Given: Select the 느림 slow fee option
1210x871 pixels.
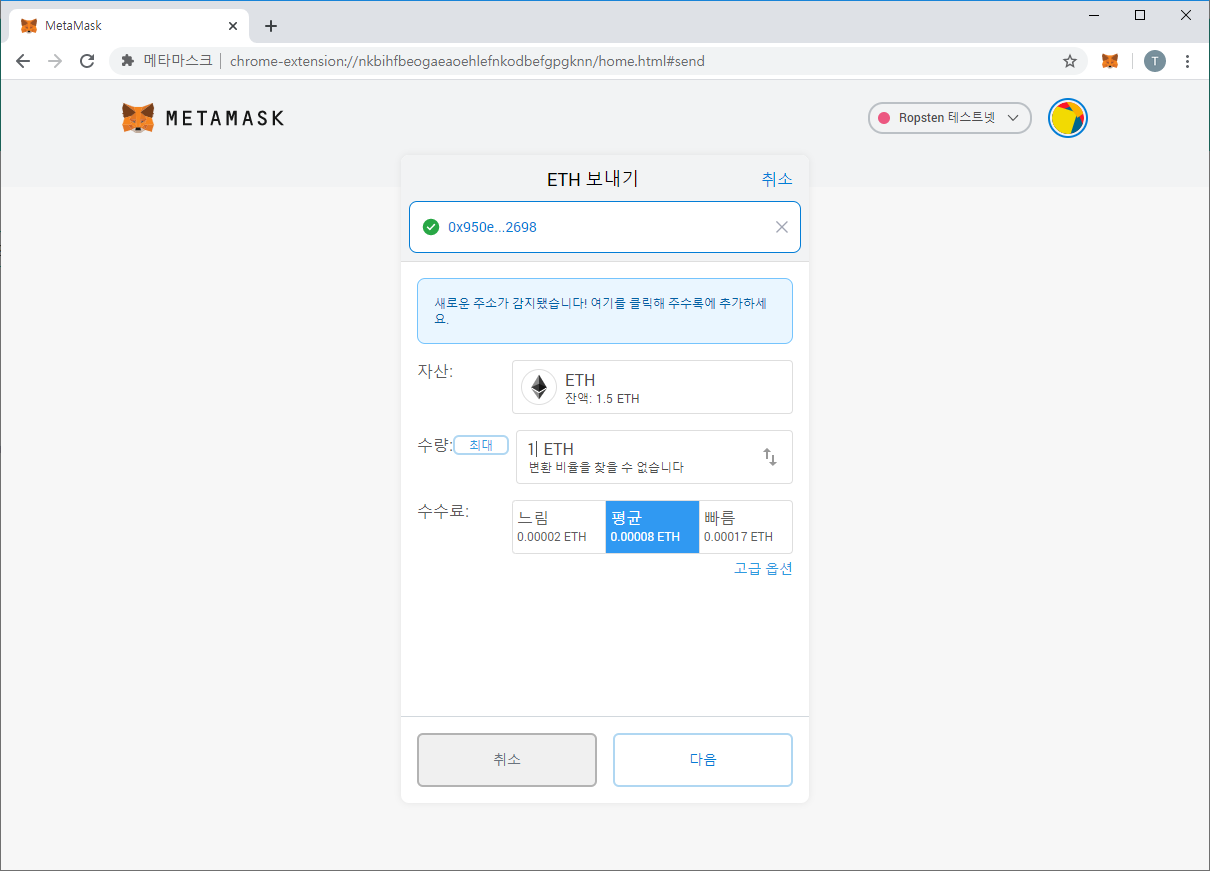Looking at the screenshot, I should (559, 527).
